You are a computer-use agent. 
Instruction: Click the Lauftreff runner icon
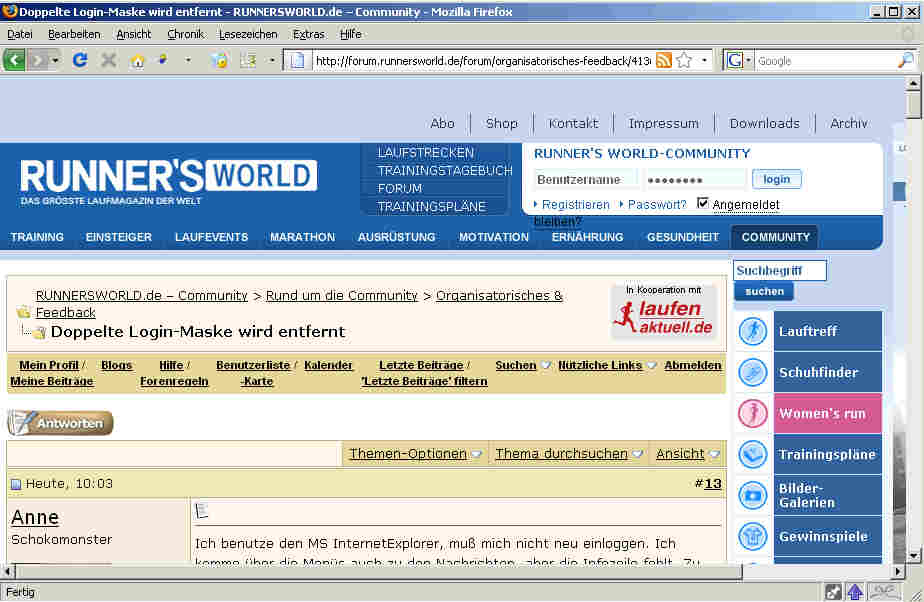pos(752,331)
